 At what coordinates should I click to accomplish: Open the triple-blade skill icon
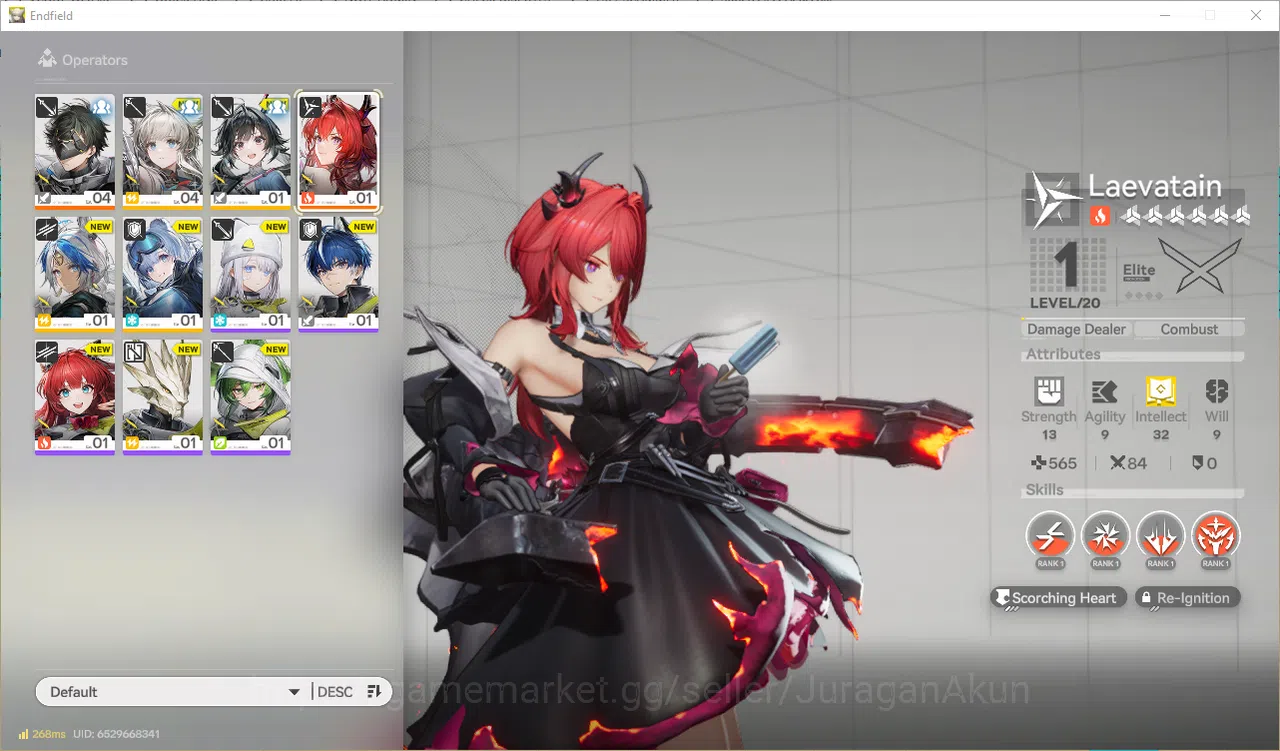[x=1161, y=537]
